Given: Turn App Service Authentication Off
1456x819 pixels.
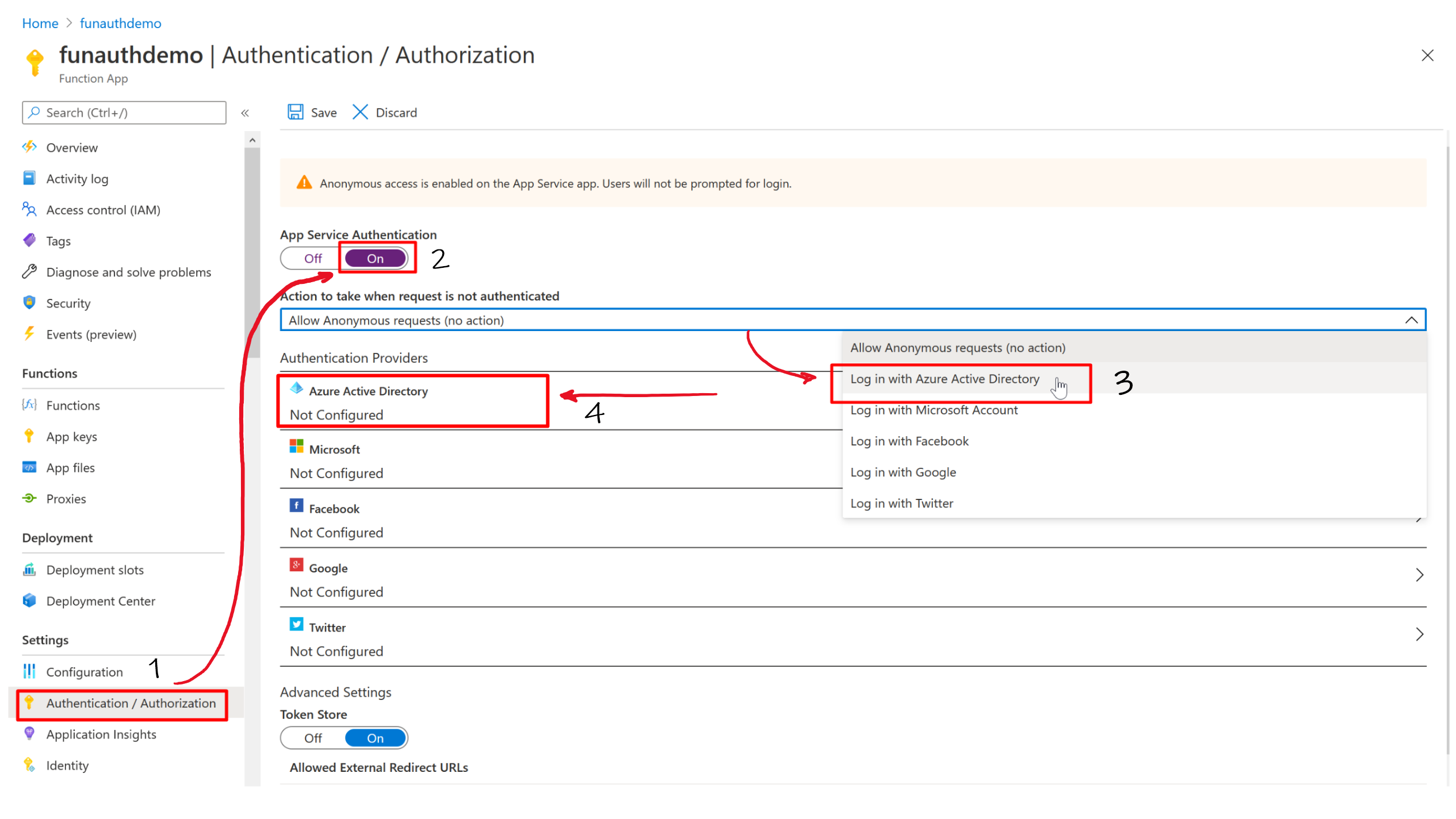Looking at the screenshot, I should point(313,259).
